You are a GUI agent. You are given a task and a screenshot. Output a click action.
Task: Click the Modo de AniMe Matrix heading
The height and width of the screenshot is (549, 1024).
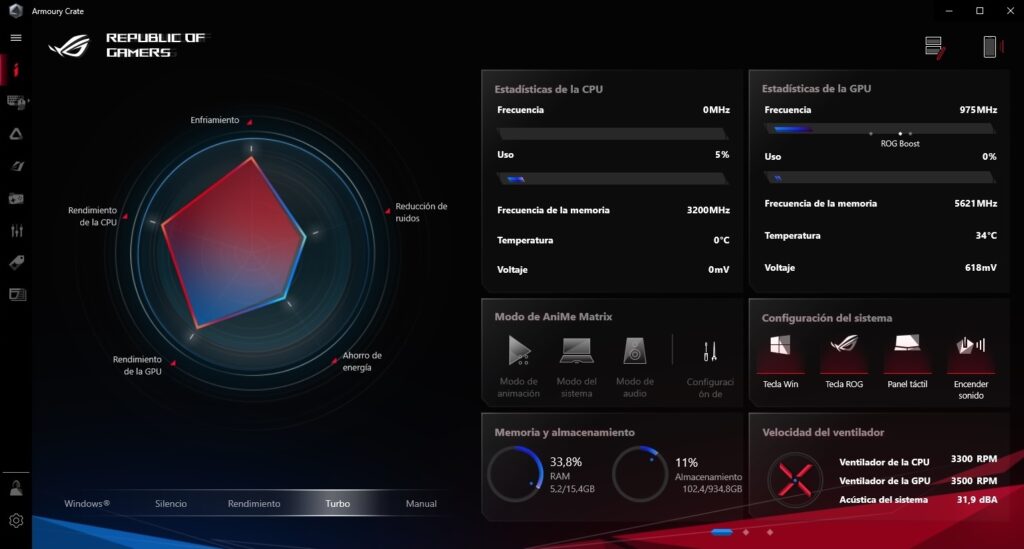[x=553, y=317]
